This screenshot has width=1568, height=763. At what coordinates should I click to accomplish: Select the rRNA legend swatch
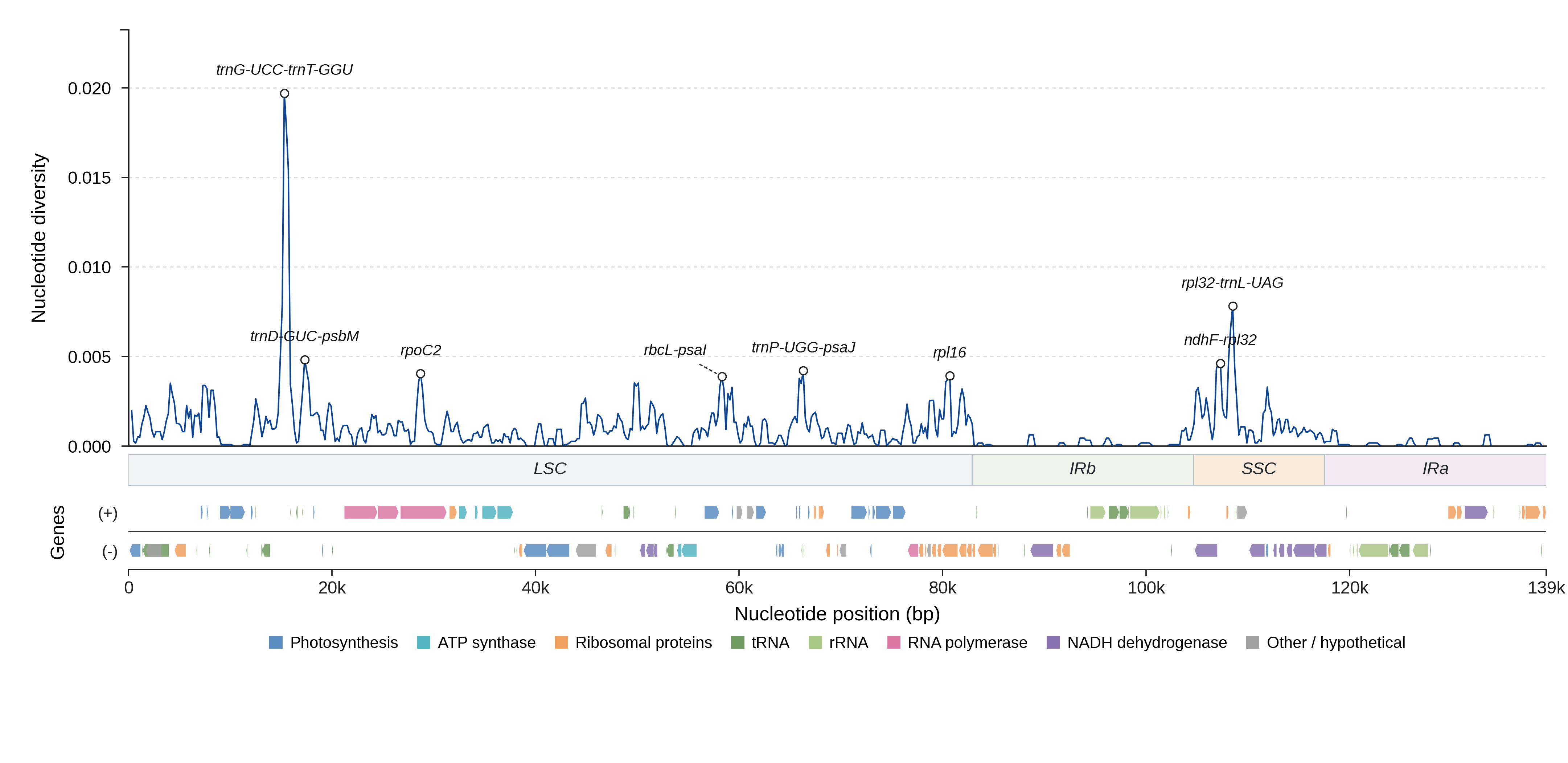815,642
